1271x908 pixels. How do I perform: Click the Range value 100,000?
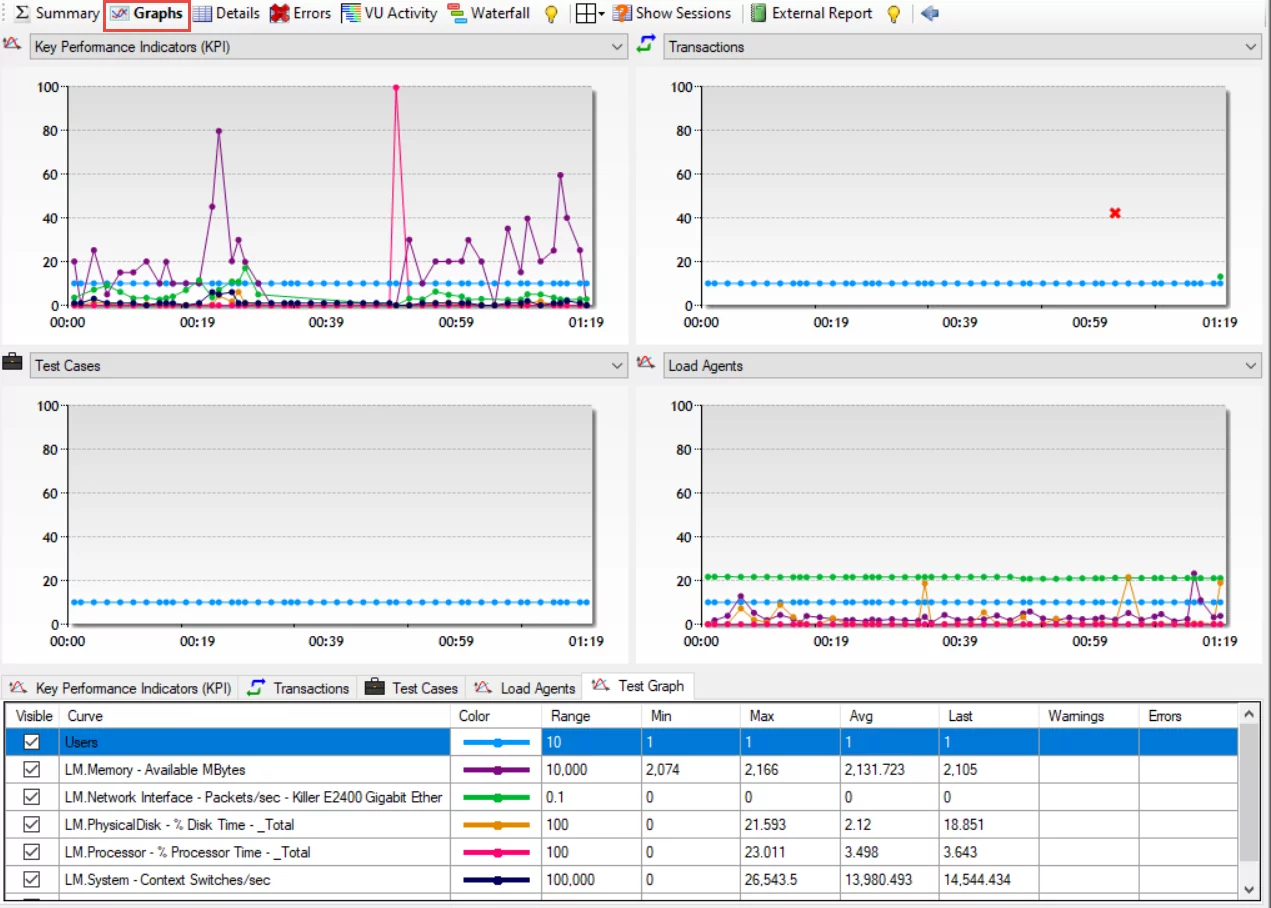click(x=570, y=880)
